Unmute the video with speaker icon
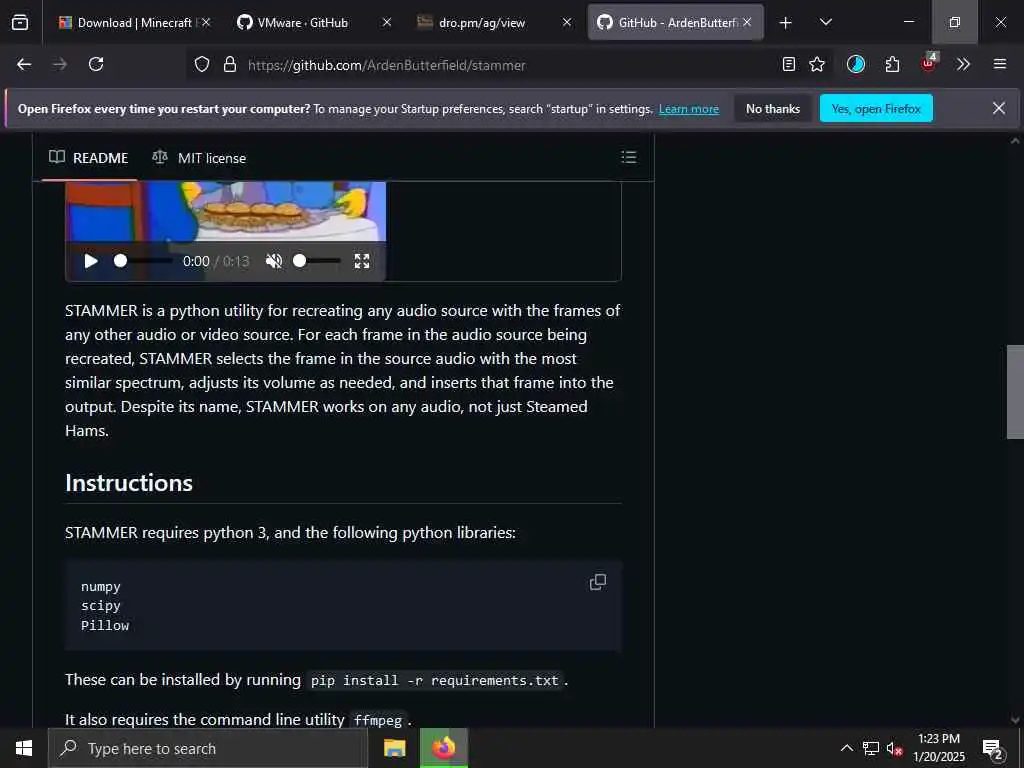Image resolution: width=1024 pixels, height=768 pixels. 274,261
